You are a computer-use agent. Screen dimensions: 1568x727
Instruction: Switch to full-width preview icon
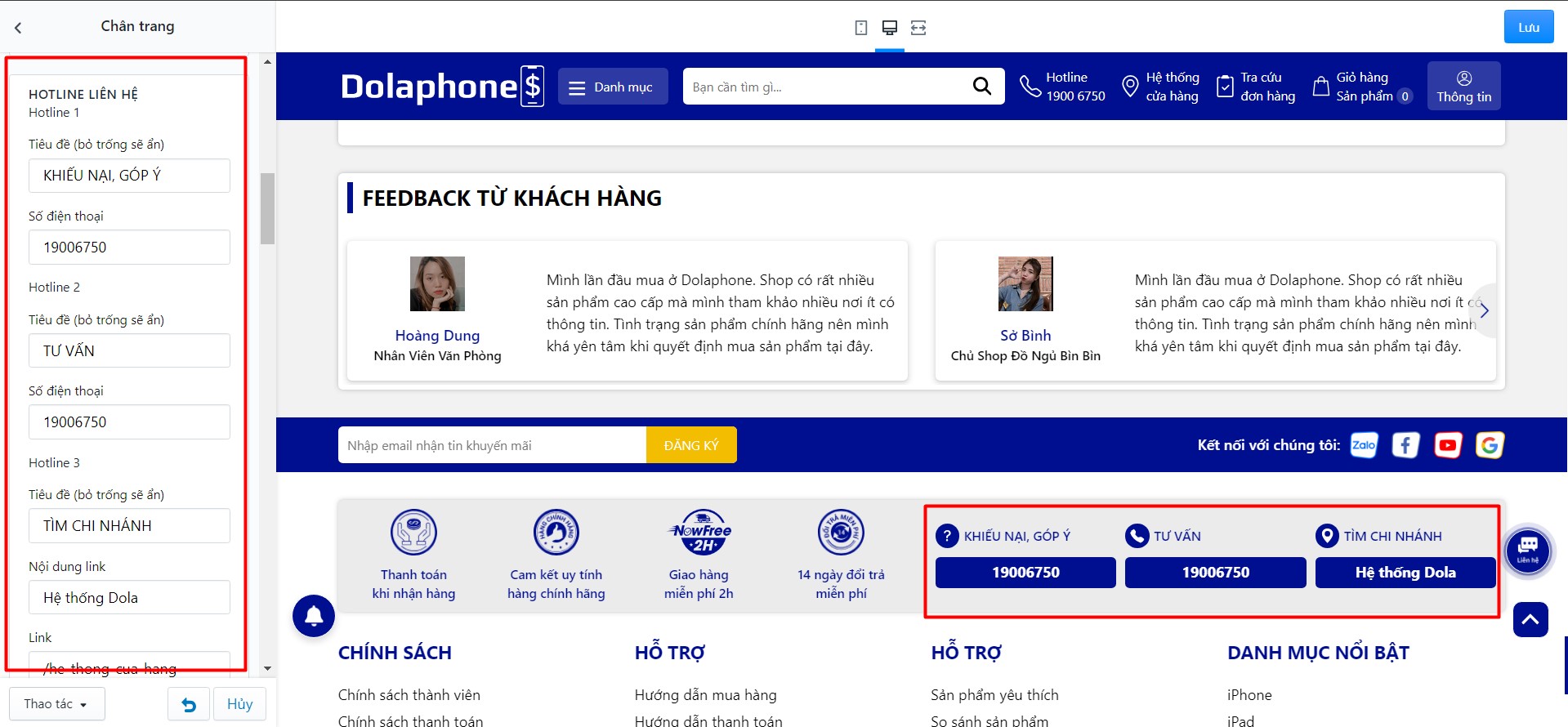(918, 28)
